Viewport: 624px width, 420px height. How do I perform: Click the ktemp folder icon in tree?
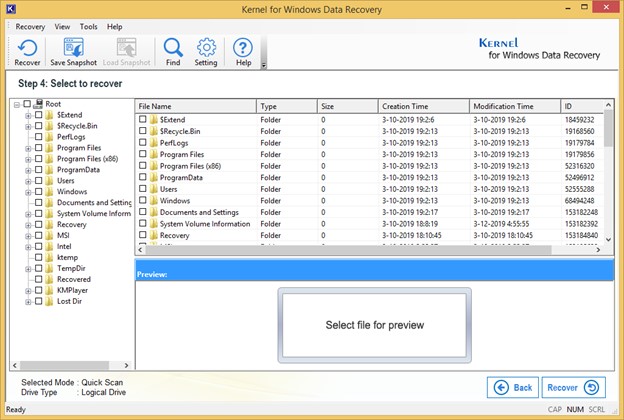coord(49,257)
